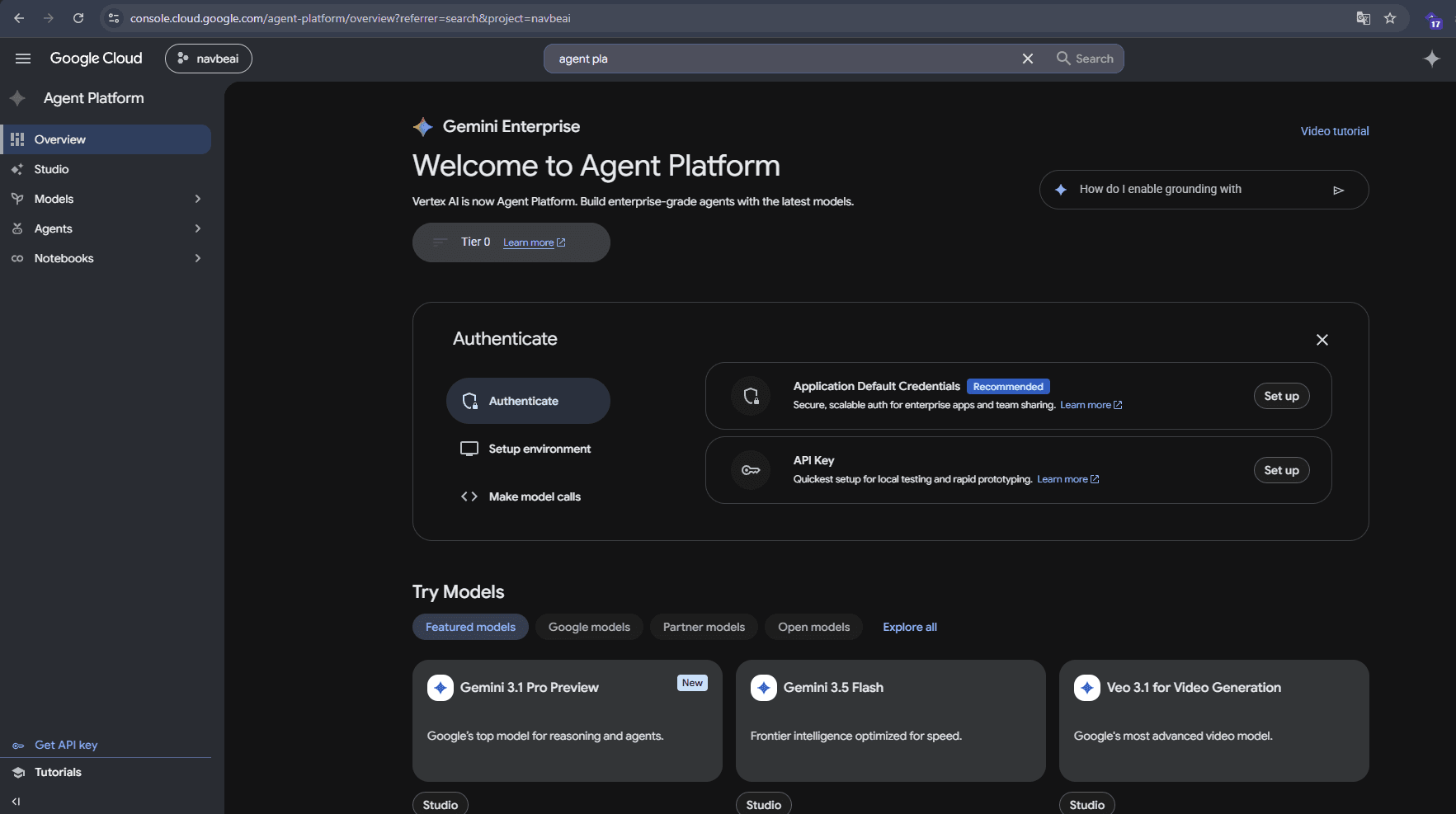Click the sparkle icon in prompt box
The image size is (1456, 814).
(x=1061, y=190)
